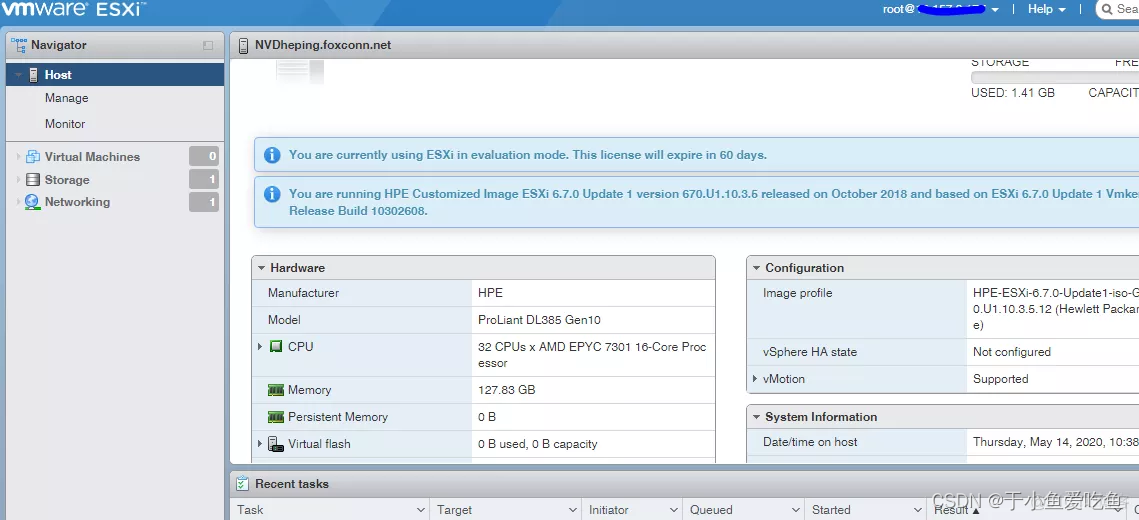1139x520 pixels.
Task: Click the evaluation mode info icon
Action: point(272,155)
